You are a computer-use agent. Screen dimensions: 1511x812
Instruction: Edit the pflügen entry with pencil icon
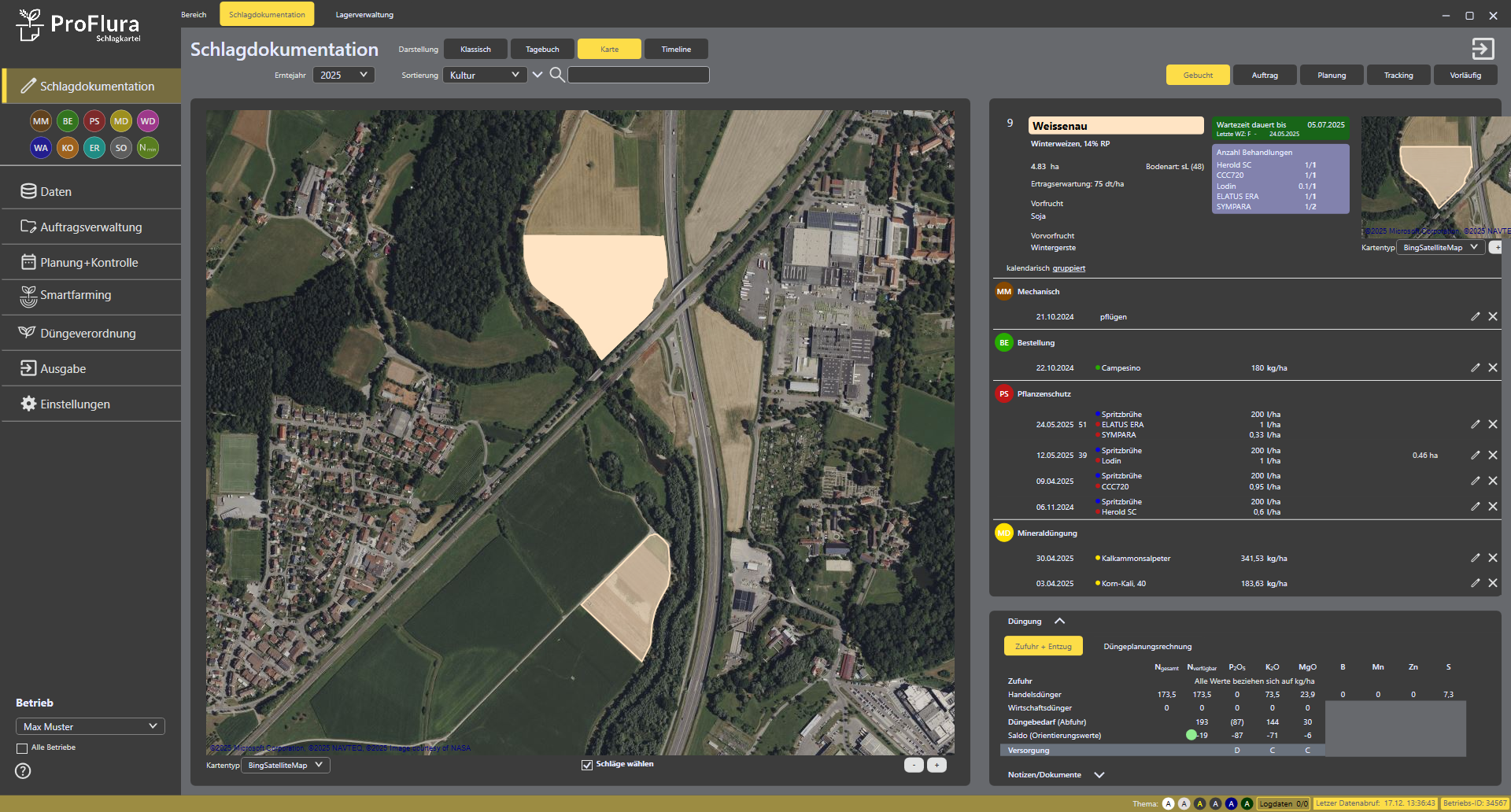click(1475, 316)
